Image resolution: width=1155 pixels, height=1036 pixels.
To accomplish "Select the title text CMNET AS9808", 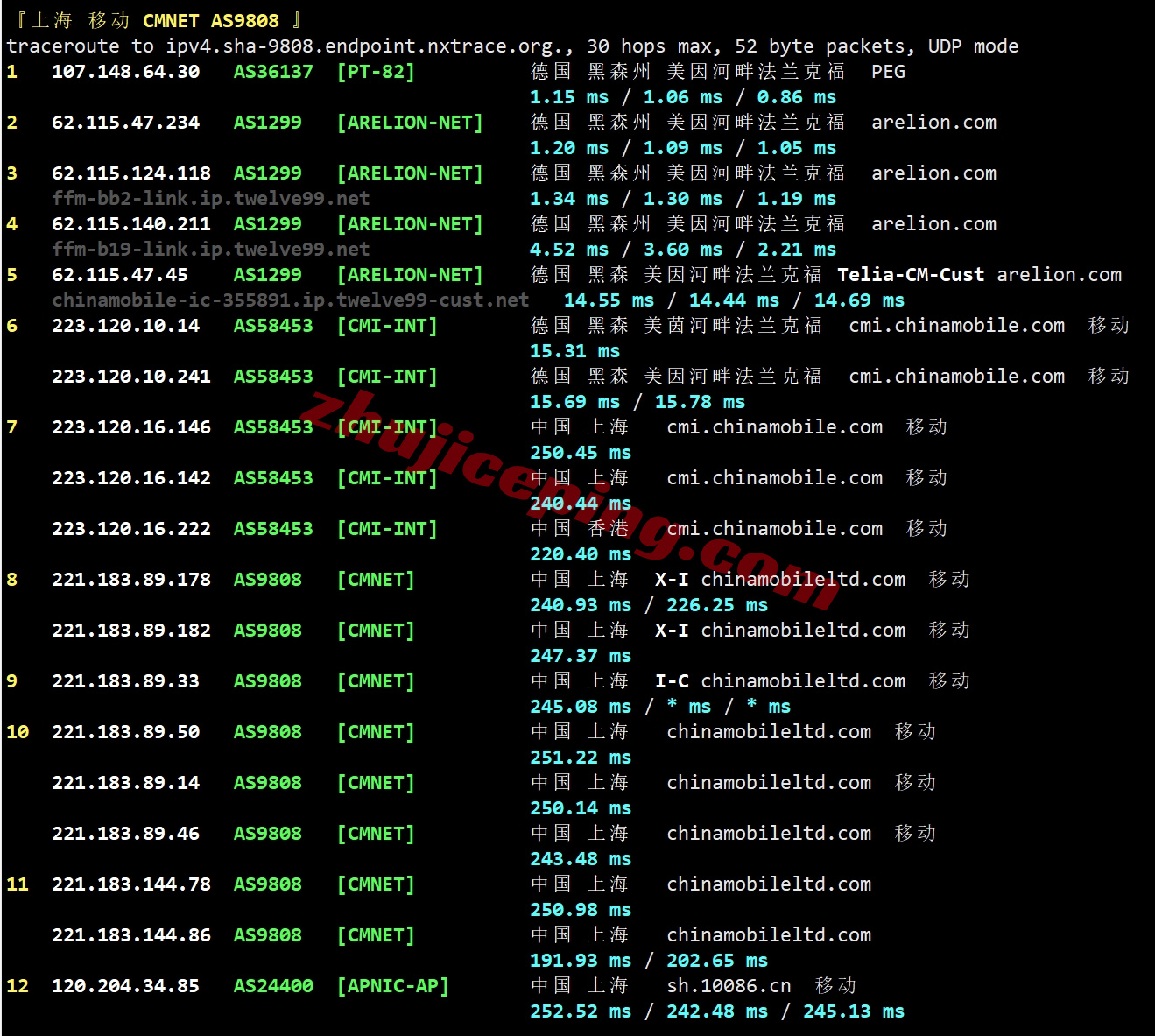I will point(211,20).
